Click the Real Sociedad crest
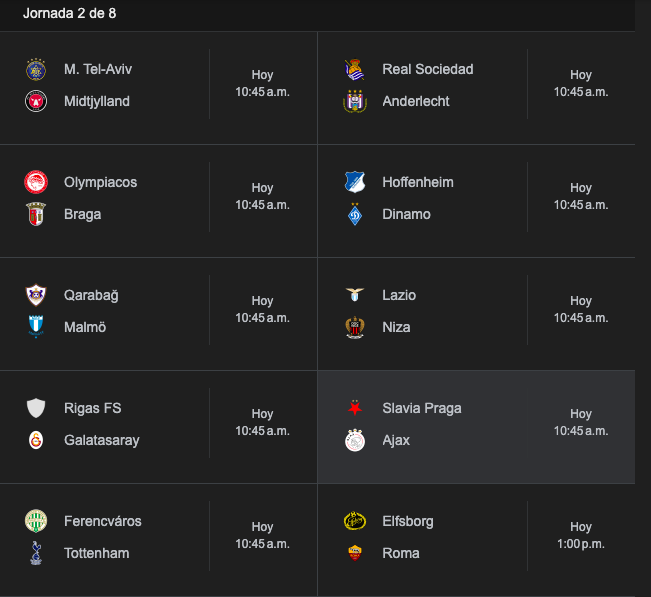651x597 pixels. [355, 69]
